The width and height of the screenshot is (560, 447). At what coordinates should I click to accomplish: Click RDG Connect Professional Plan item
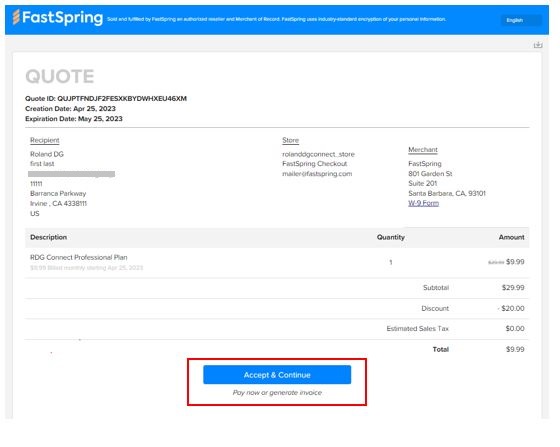tap(79, 257)
